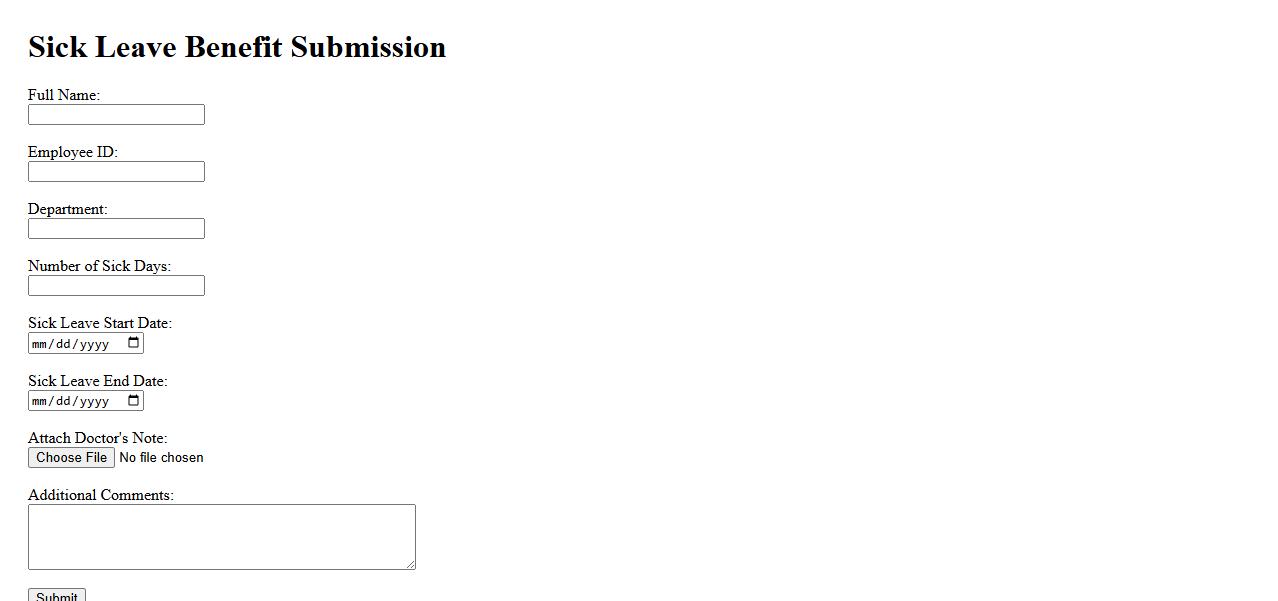Open the Sick Leave End Date calendar picker

(x=134, y=401)
